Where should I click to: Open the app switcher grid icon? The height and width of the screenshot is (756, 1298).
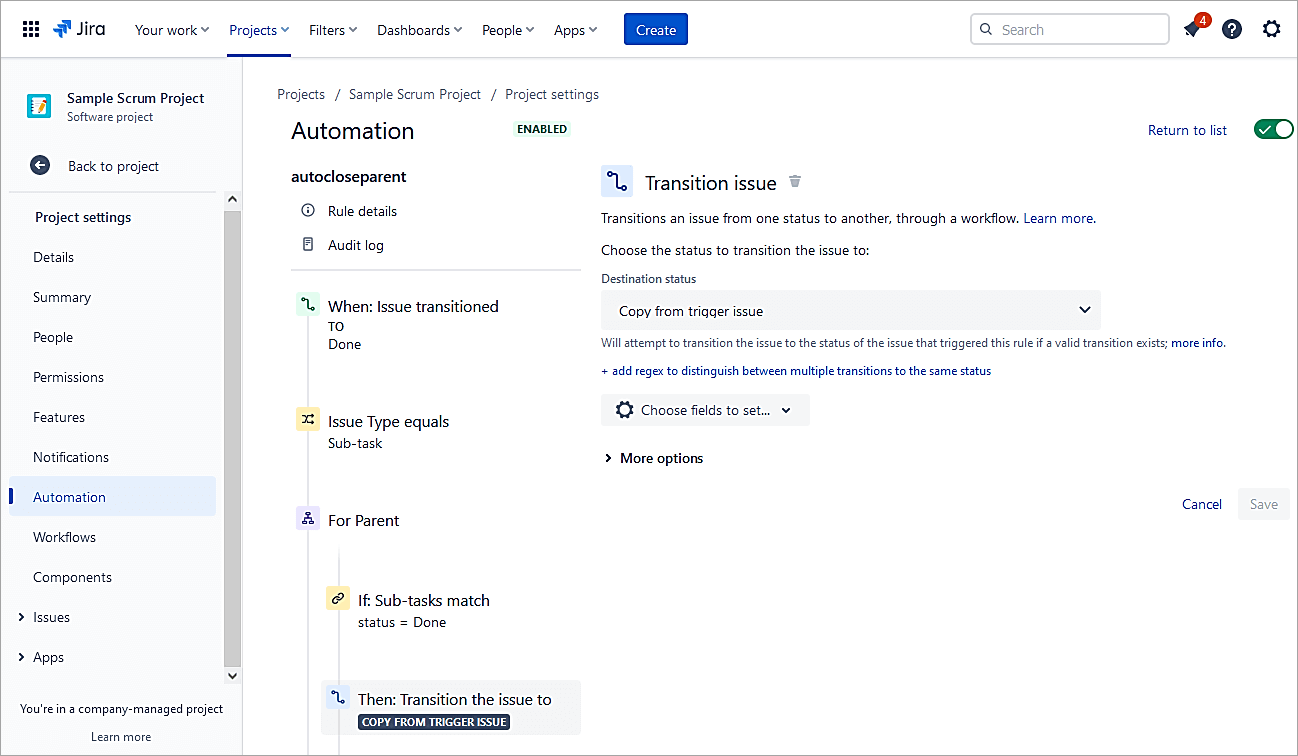[31, 30]
